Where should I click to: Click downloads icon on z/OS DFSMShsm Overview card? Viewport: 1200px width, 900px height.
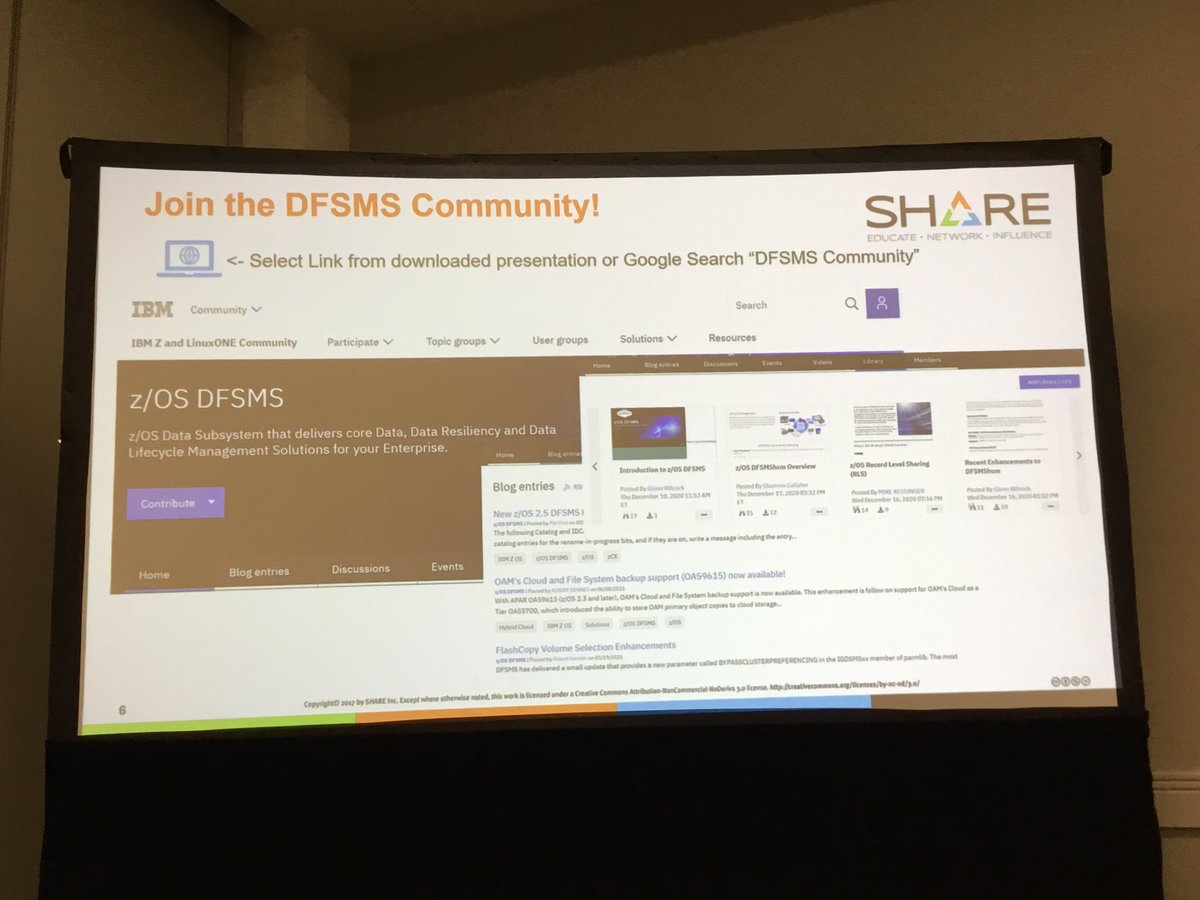coord(768,512)
